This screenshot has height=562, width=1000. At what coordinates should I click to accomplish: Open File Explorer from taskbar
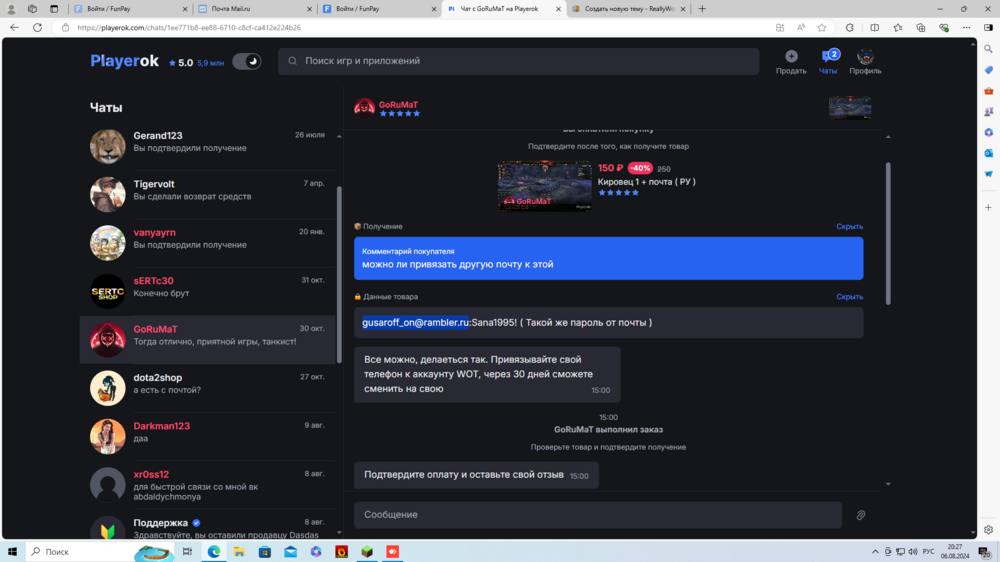tap(239, 552)
